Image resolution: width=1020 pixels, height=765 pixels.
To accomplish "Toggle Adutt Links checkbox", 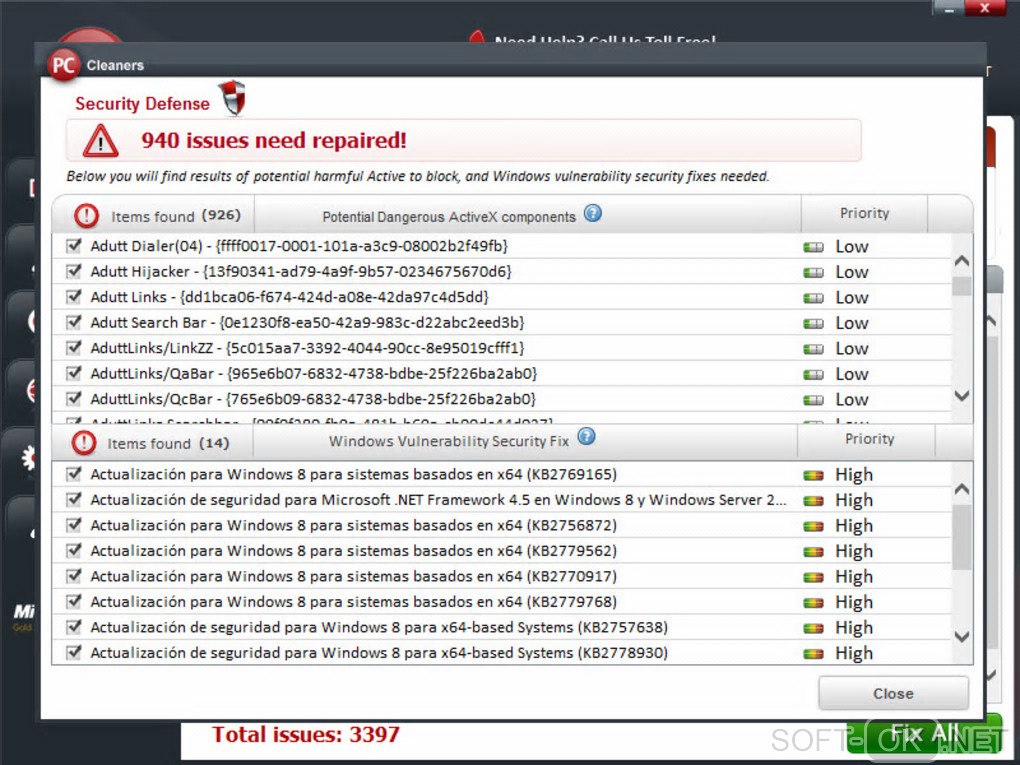I will (74, 296).
